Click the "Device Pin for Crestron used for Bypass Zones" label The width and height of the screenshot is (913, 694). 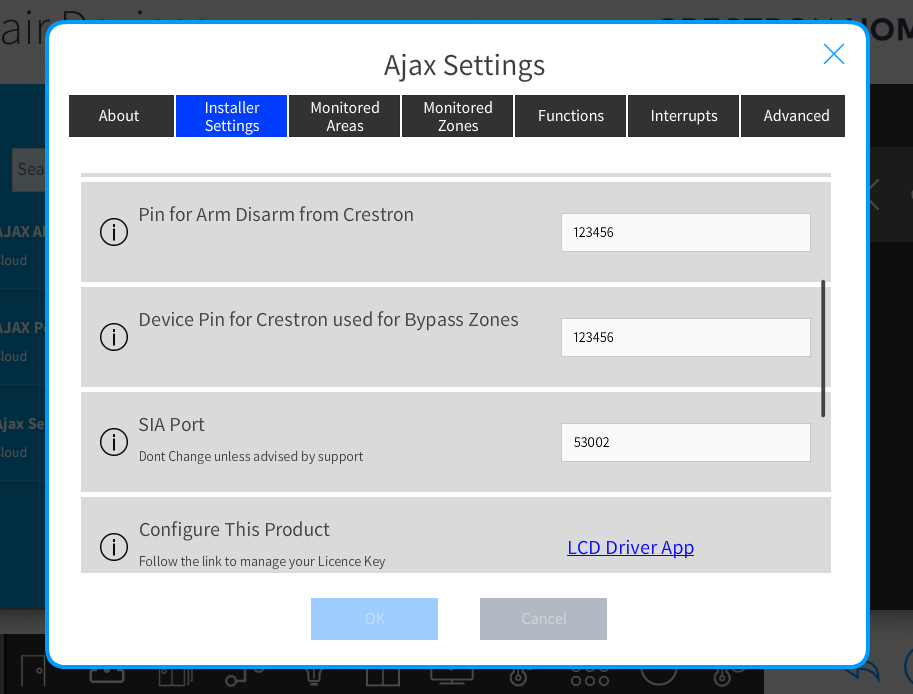click(x=328, y=320)
